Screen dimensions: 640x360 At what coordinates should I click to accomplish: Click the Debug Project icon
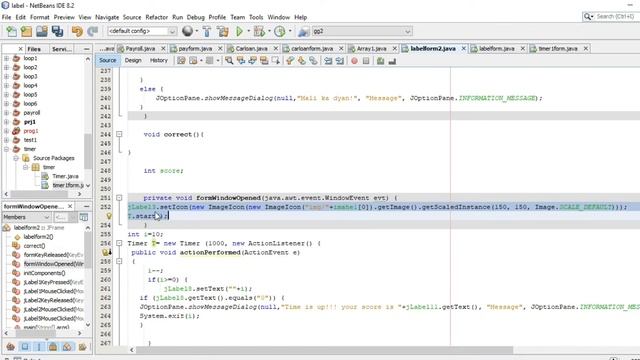click(259, 31)
